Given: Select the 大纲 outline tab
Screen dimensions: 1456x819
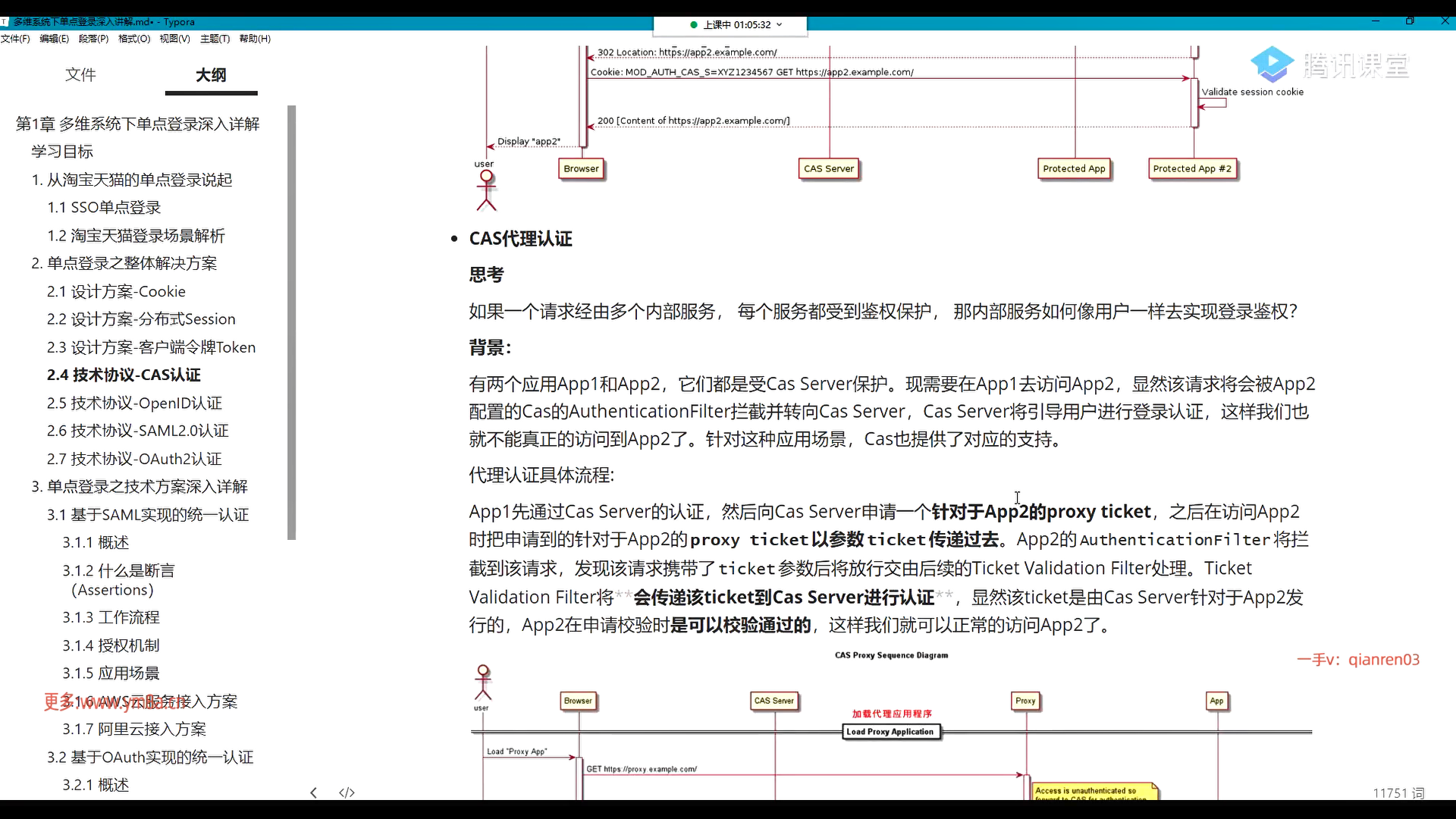Looking at the screenshot, I should tap(211, 74).
